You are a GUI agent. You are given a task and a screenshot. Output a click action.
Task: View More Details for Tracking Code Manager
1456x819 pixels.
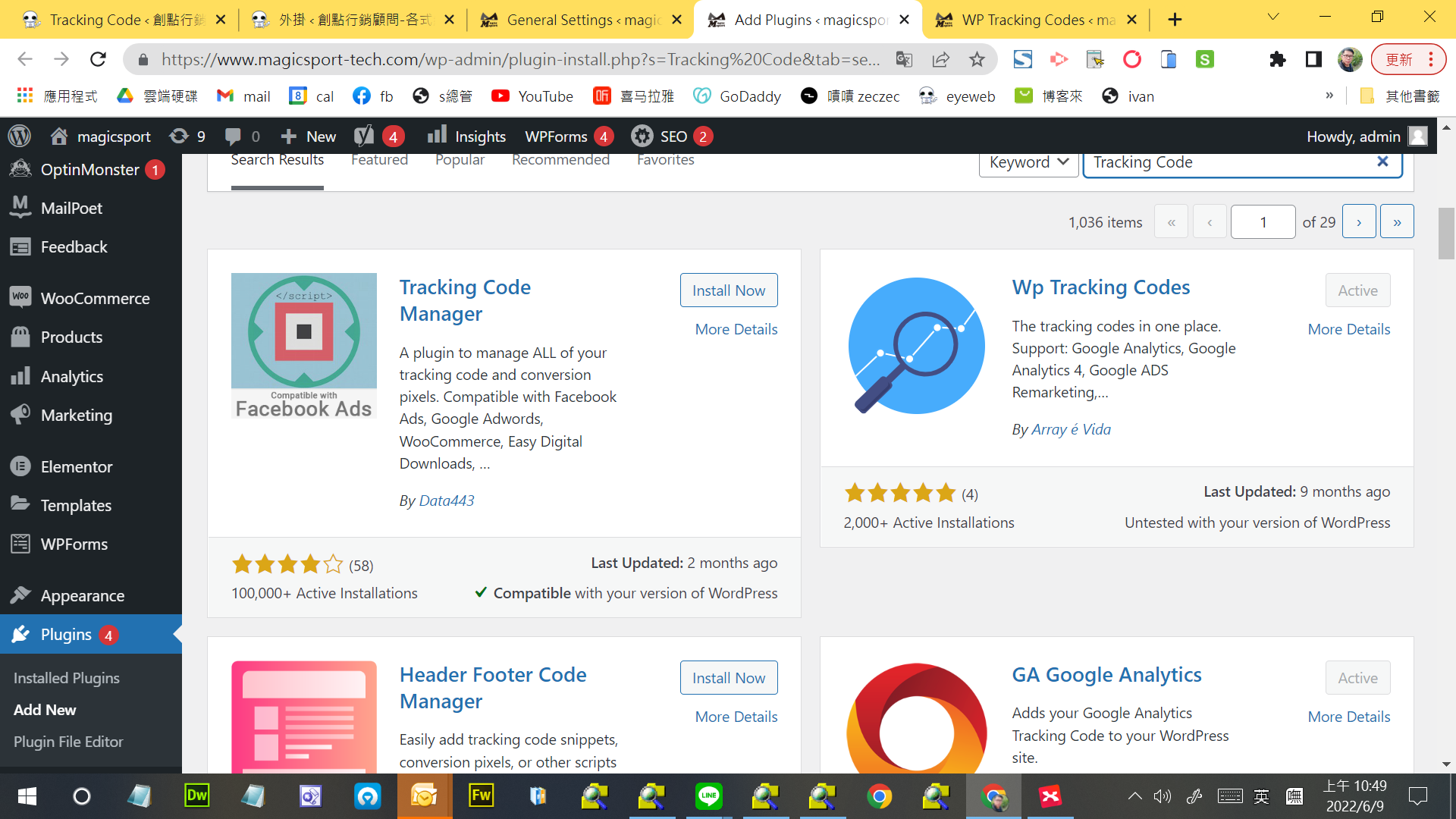pos(736,329)
